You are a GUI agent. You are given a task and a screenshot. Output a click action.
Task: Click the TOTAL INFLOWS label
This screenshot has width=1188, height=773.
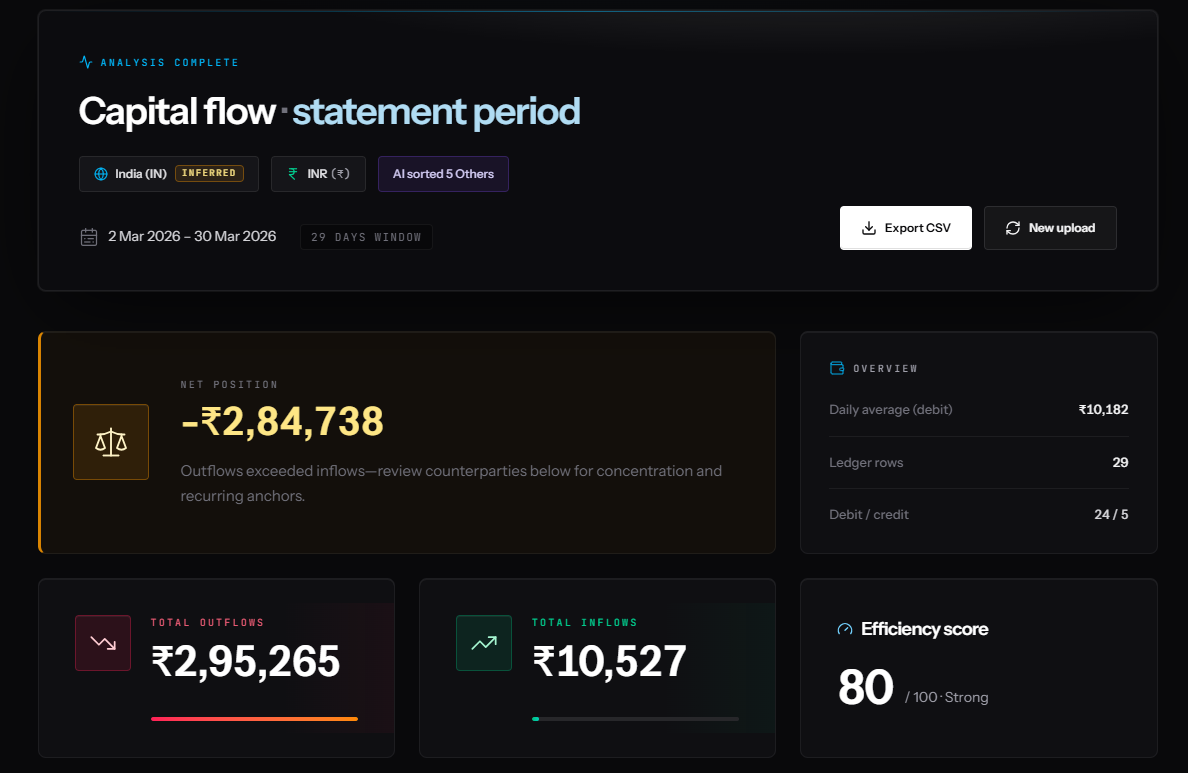tap(585, 623)
